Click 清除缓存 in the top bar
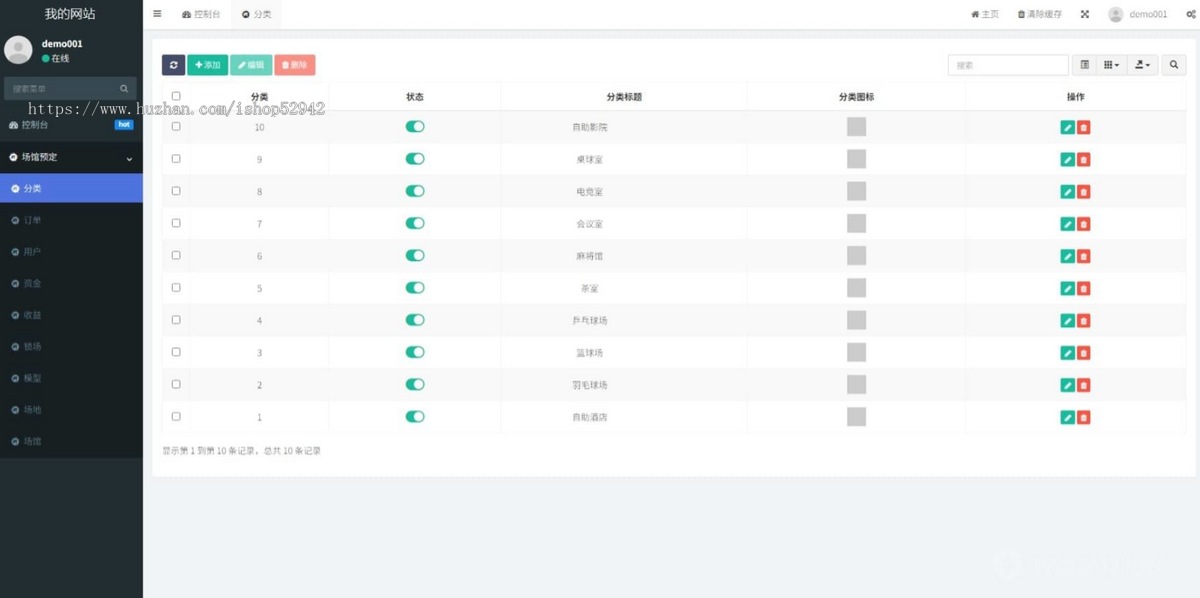This screenshot has width=1200, height=598. coord(1040,14)
